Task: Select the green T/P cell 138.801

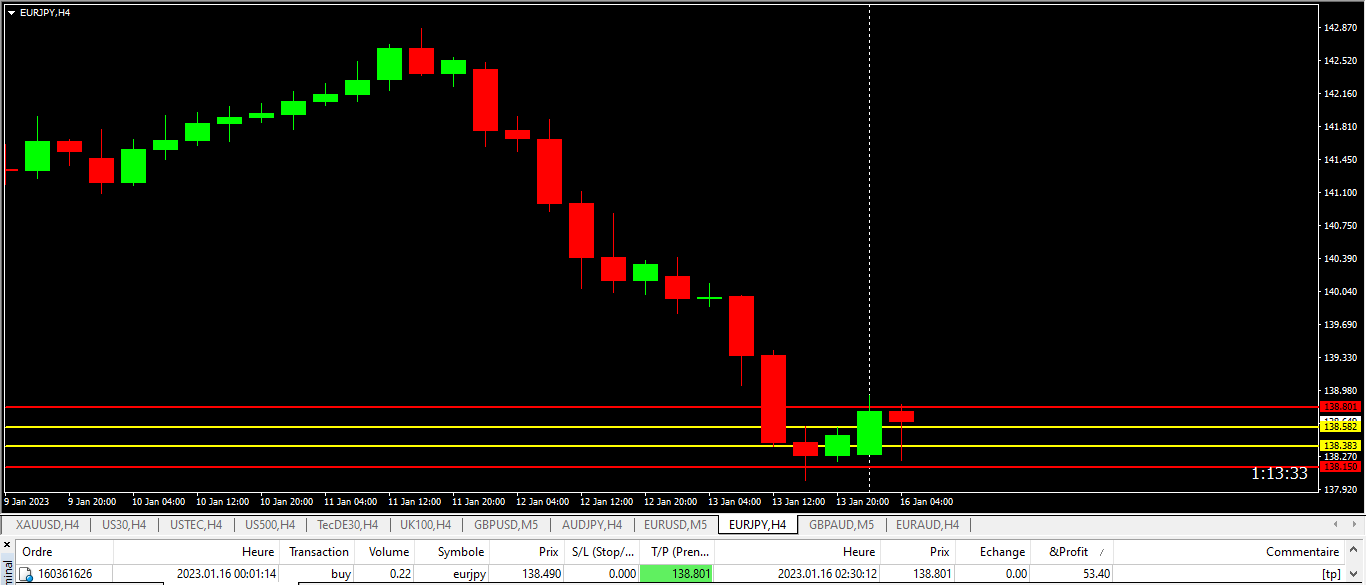Action: [677, 574]
